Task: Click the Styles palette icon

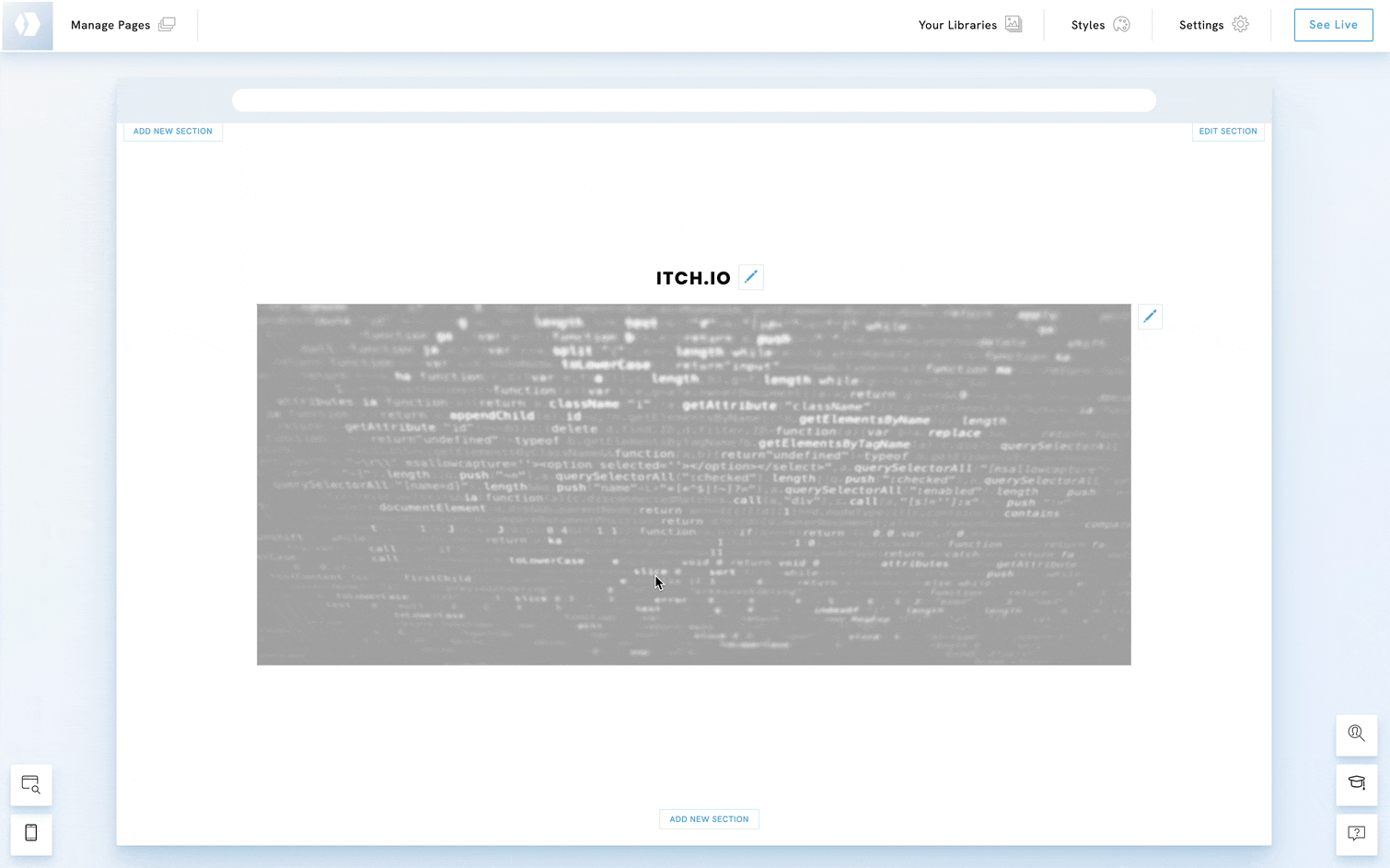Action: 1121,25
